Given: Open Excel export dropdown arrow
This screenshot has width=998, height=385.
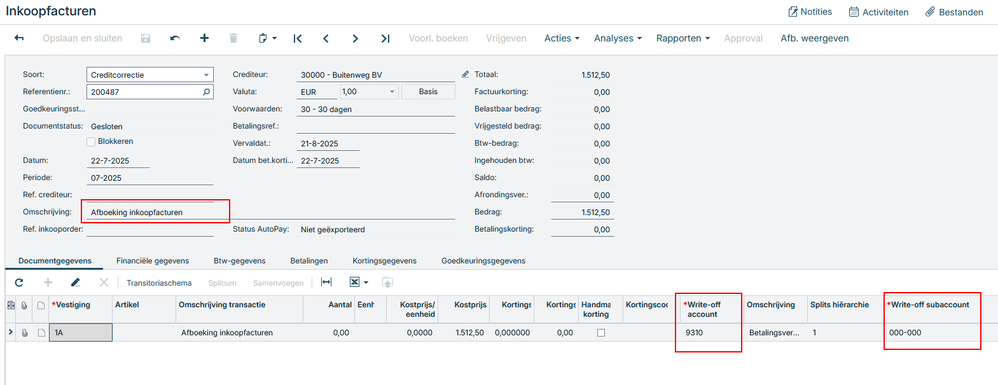Looking at the screenshot, I should (367, 282).
